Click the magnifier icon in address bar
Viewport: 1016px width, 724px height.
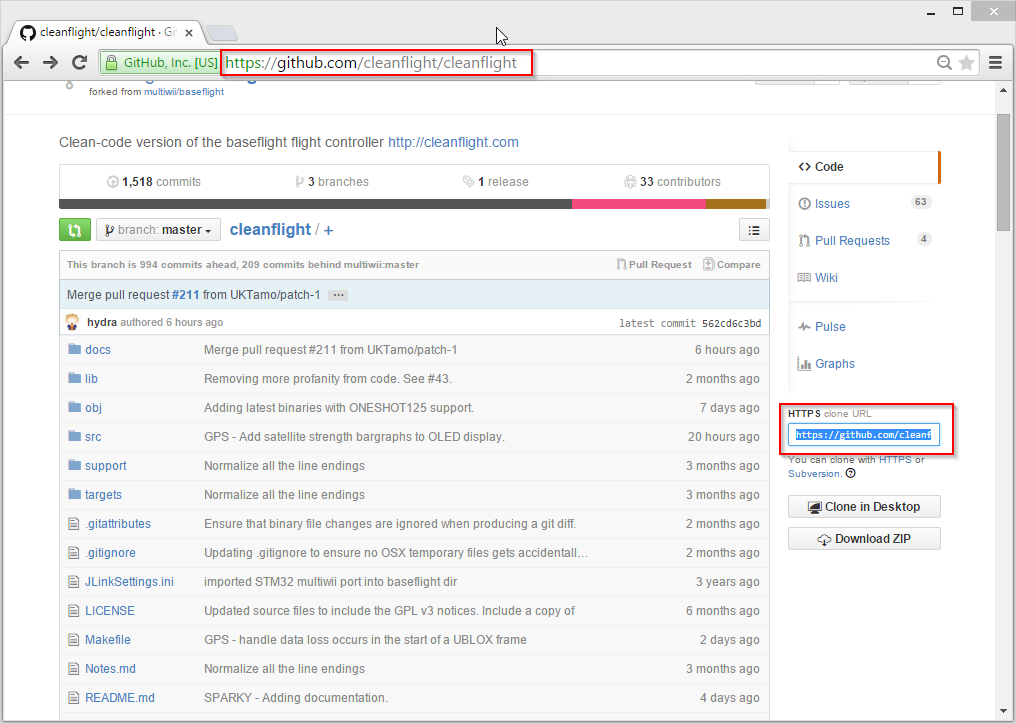944,63
